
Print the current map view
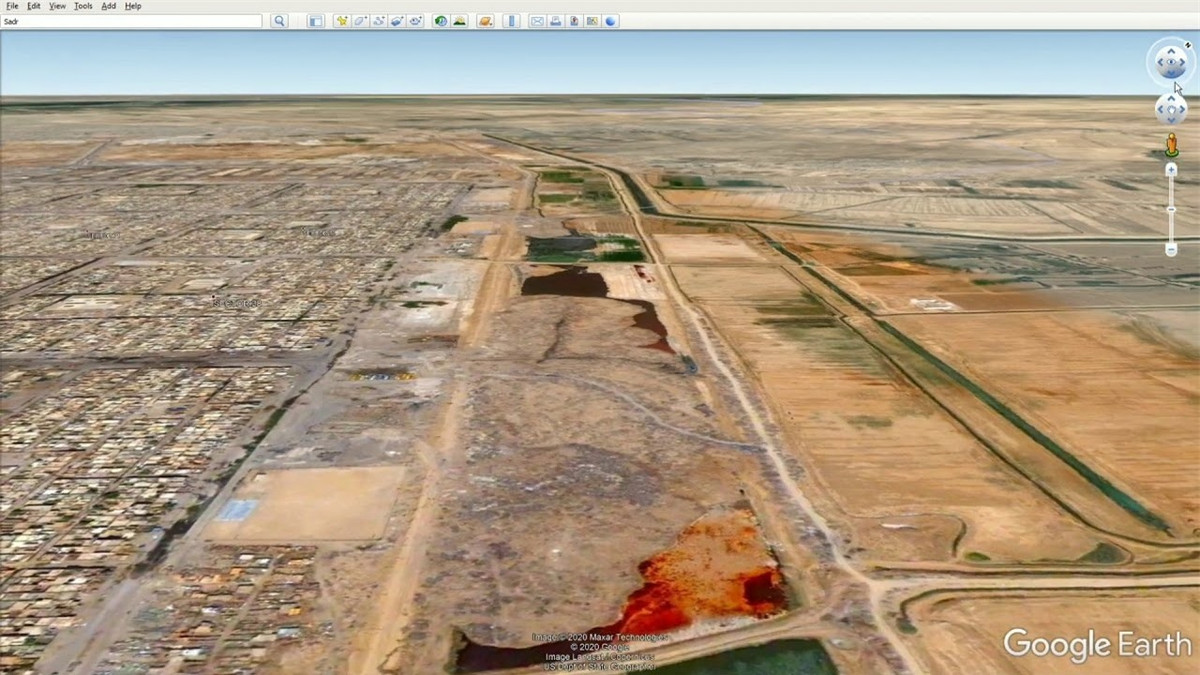pyautogui.click(x=554, y=20)
